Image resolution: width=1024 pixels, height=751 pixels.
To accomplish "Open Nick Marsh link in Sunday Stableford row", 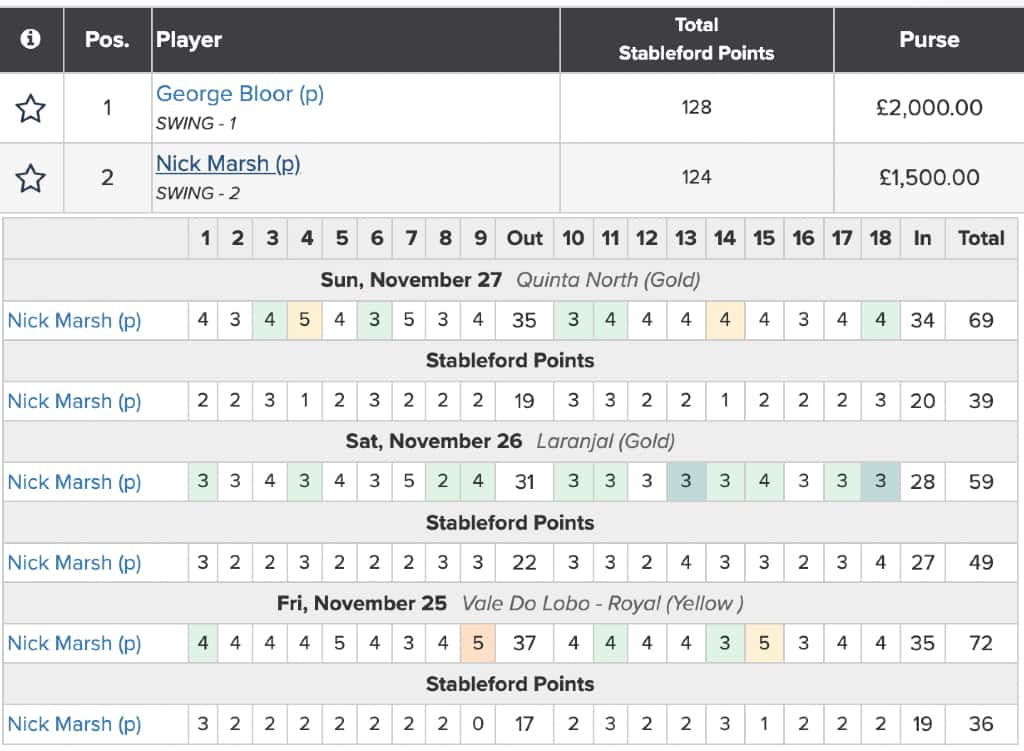I will [74, 401].
